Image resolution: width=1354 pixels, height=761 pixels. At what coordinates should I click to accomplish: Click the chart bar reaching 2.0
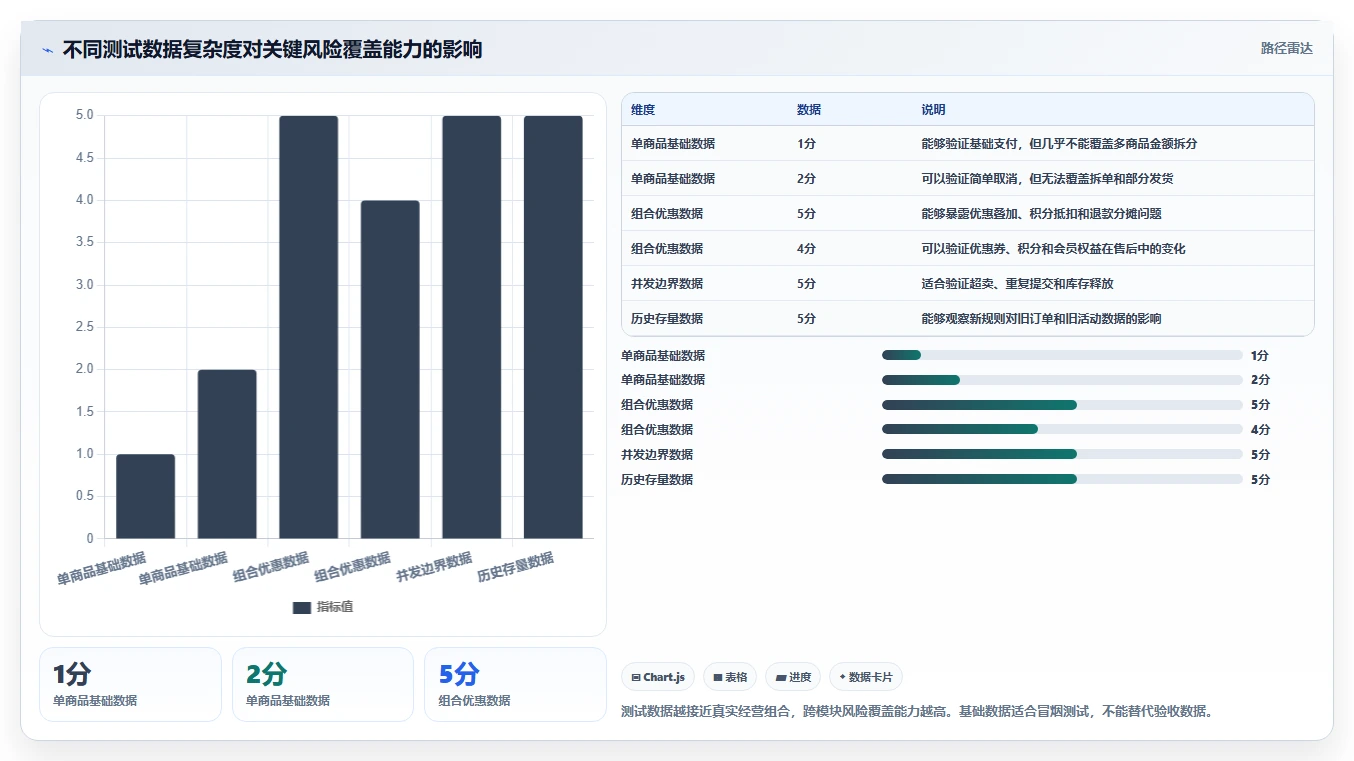pos(227,454)
